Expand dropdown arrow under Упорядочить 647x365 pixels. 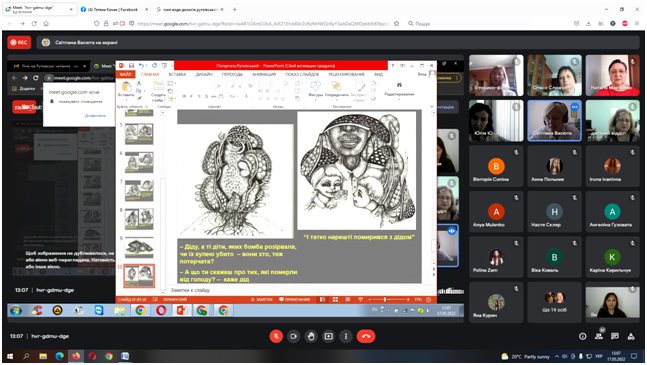click(x=337, y=99)
